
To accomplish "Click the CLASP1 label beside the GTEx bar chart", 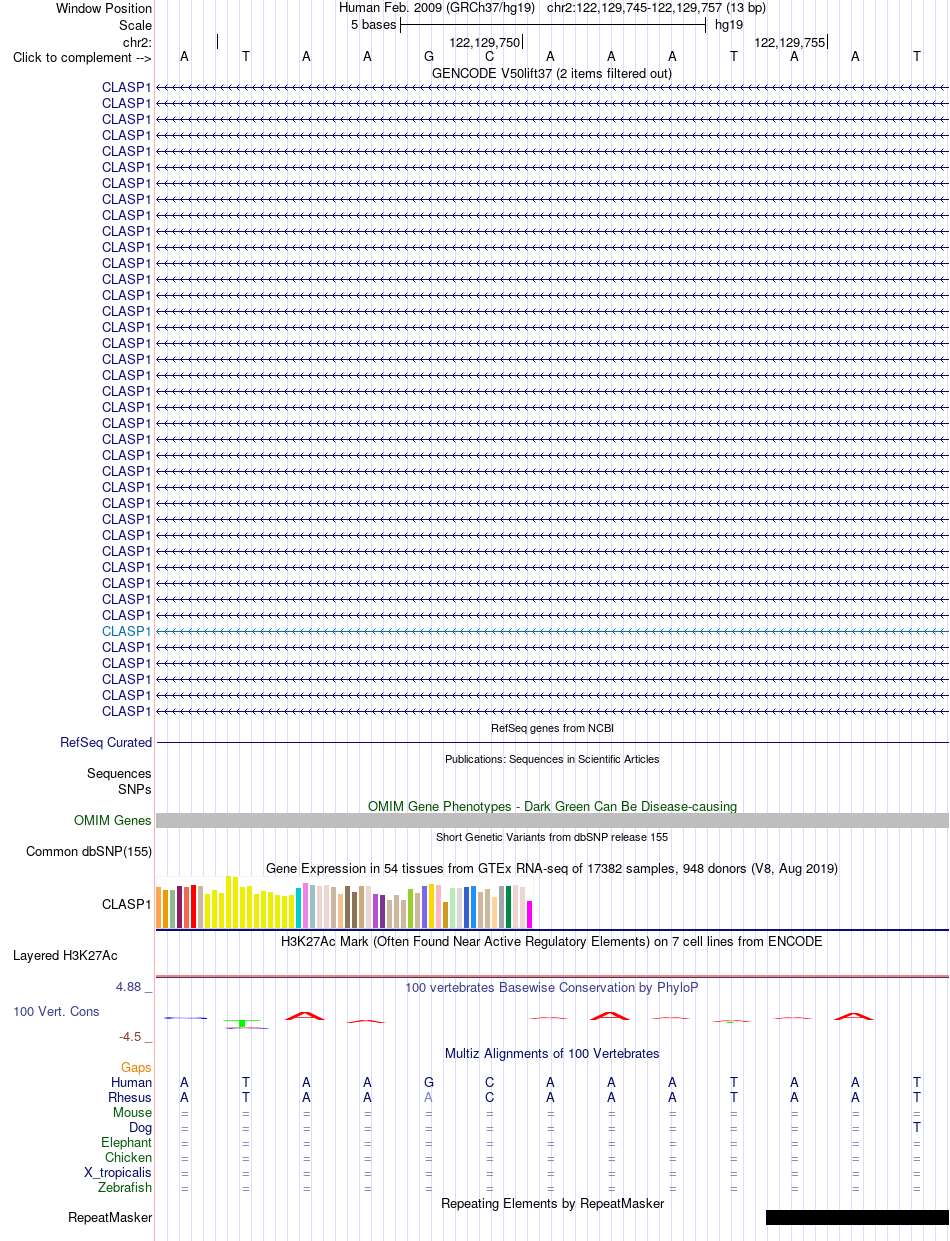I will 127,904.
